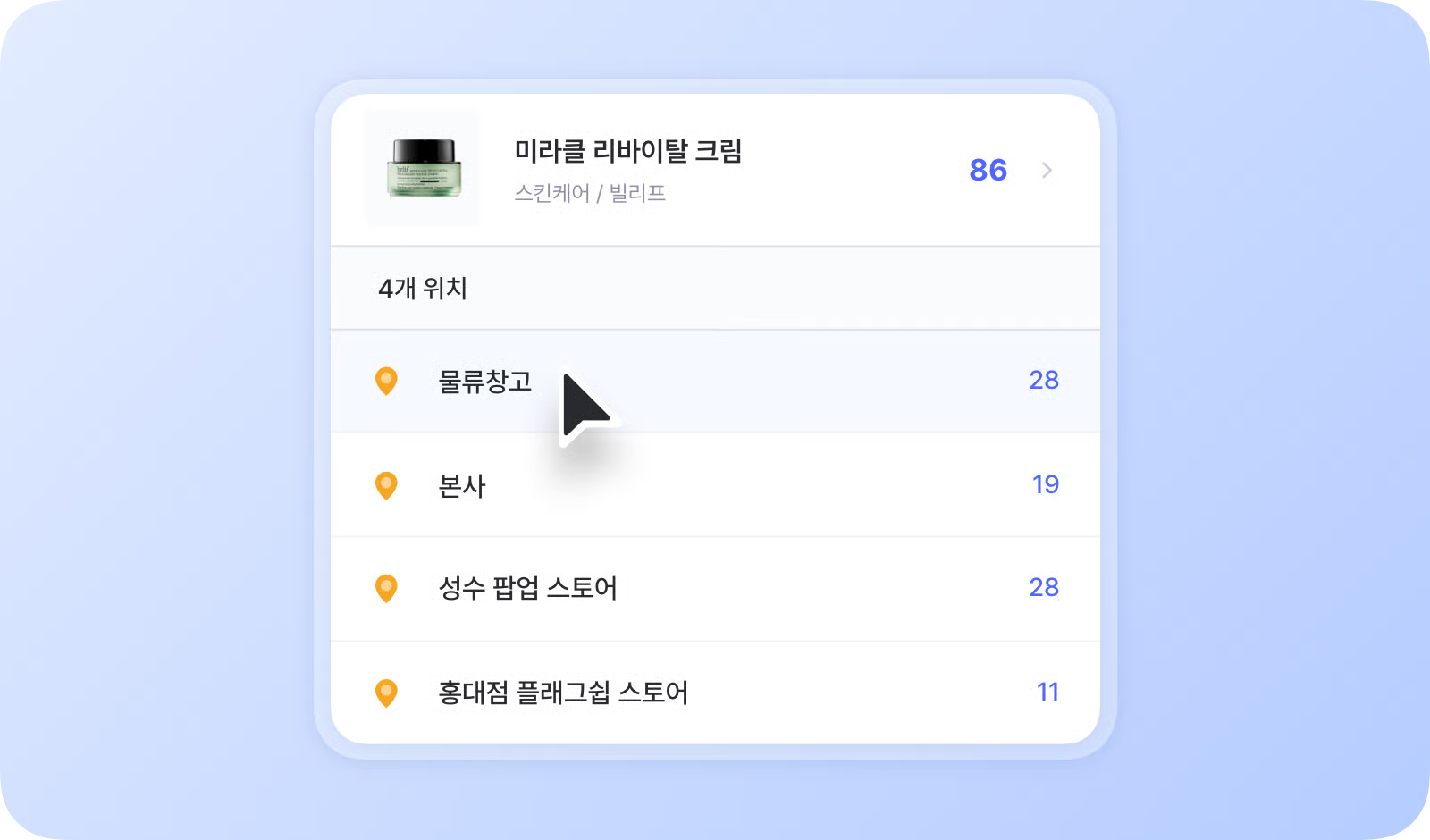1430x840 pixels.
Task: Click the quantity 28 in the 물류창고 row
Action: point(1043,381)
